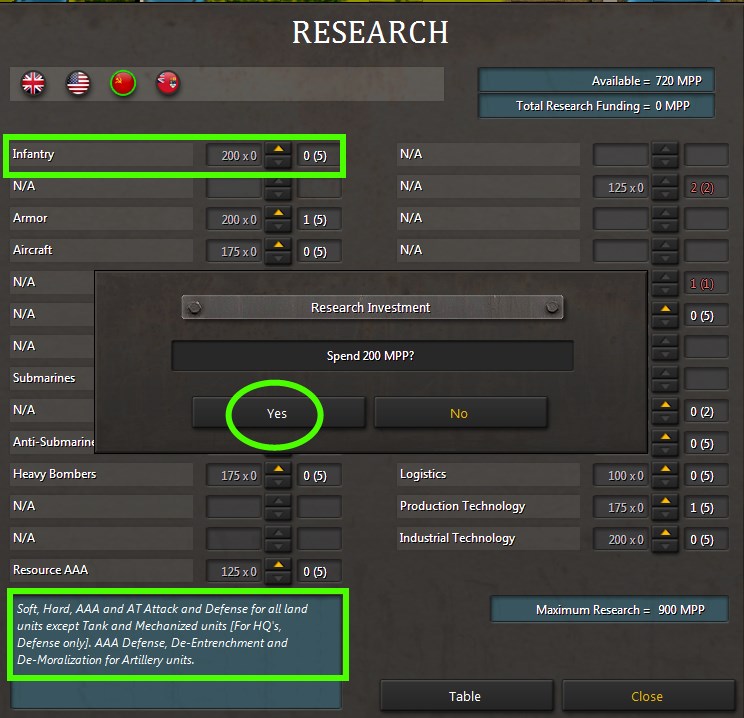Click the 0 (2) level value

pyautogui.click(x=706, y=411)
